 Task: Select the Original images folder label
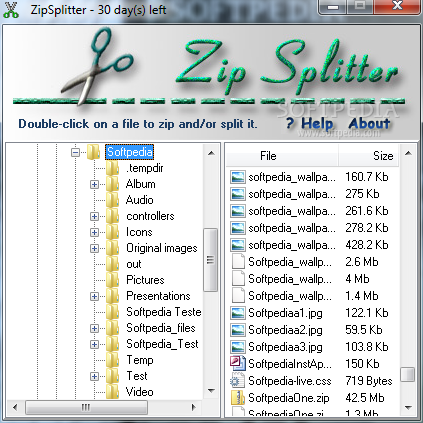click(x=162, y=248)
